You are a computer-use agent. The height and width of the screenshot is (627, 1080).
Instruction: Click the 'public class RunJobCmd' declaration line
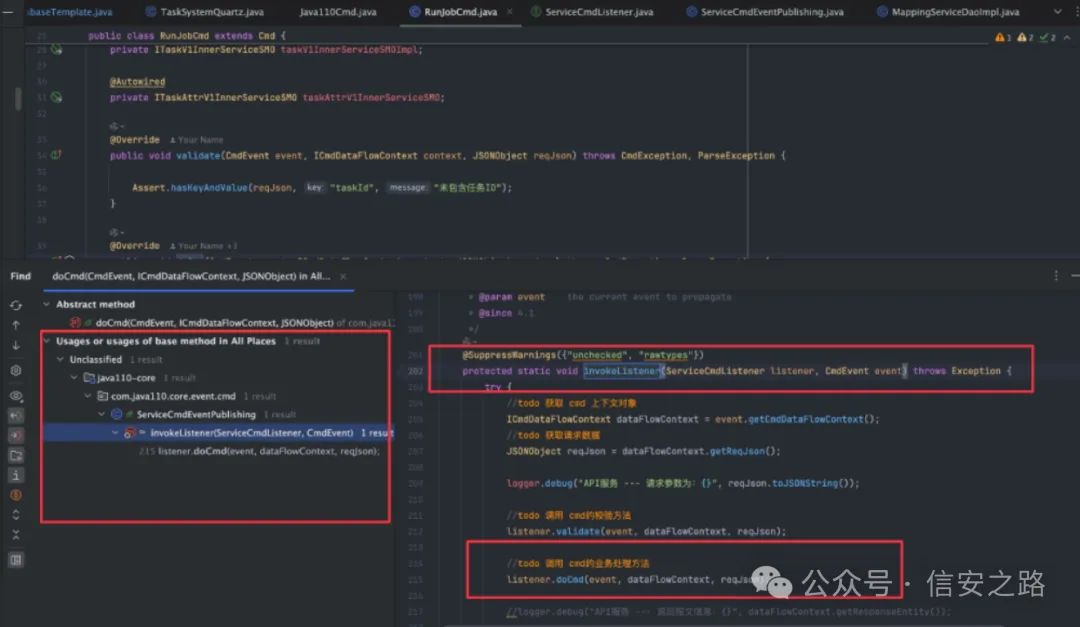186,35
